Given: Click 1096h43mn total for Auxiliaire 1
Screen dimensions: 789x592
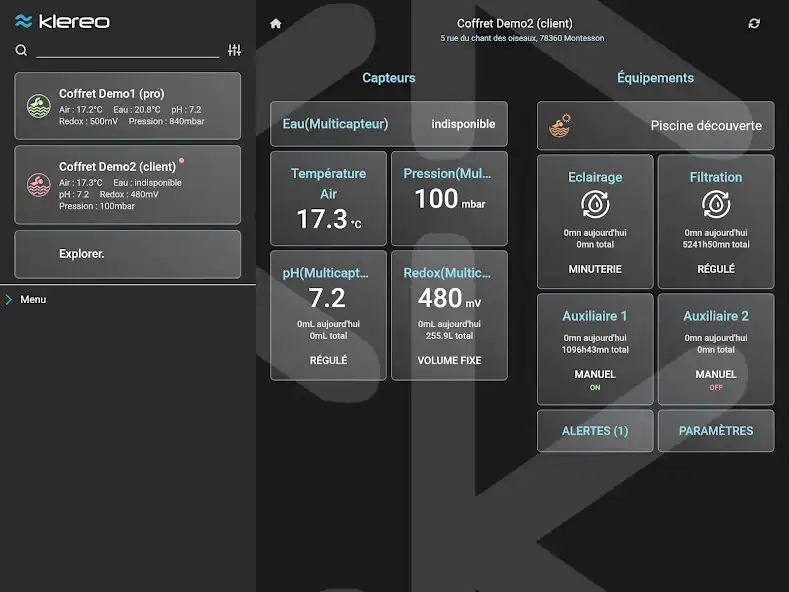Looking at the screenshot, I should tap(595, 350).
